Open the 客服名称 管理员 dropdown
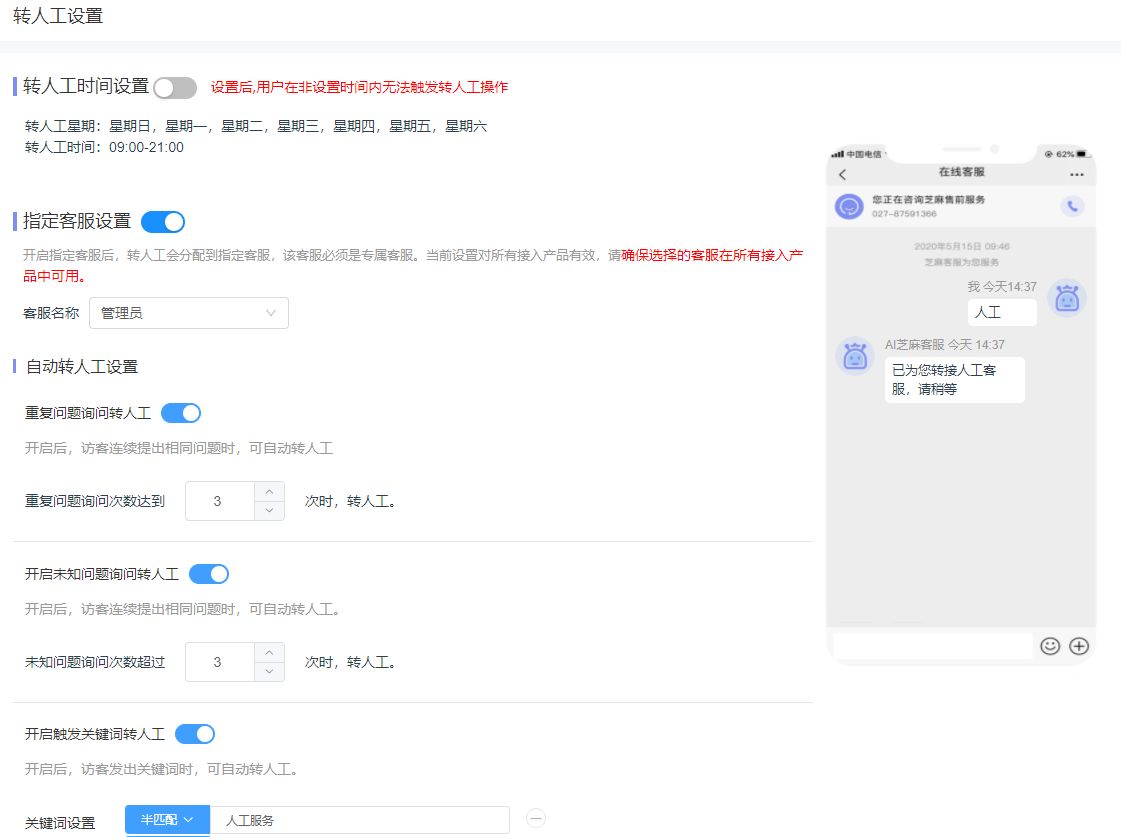This screenshot has height=837, width=1121. coord(189,313)
